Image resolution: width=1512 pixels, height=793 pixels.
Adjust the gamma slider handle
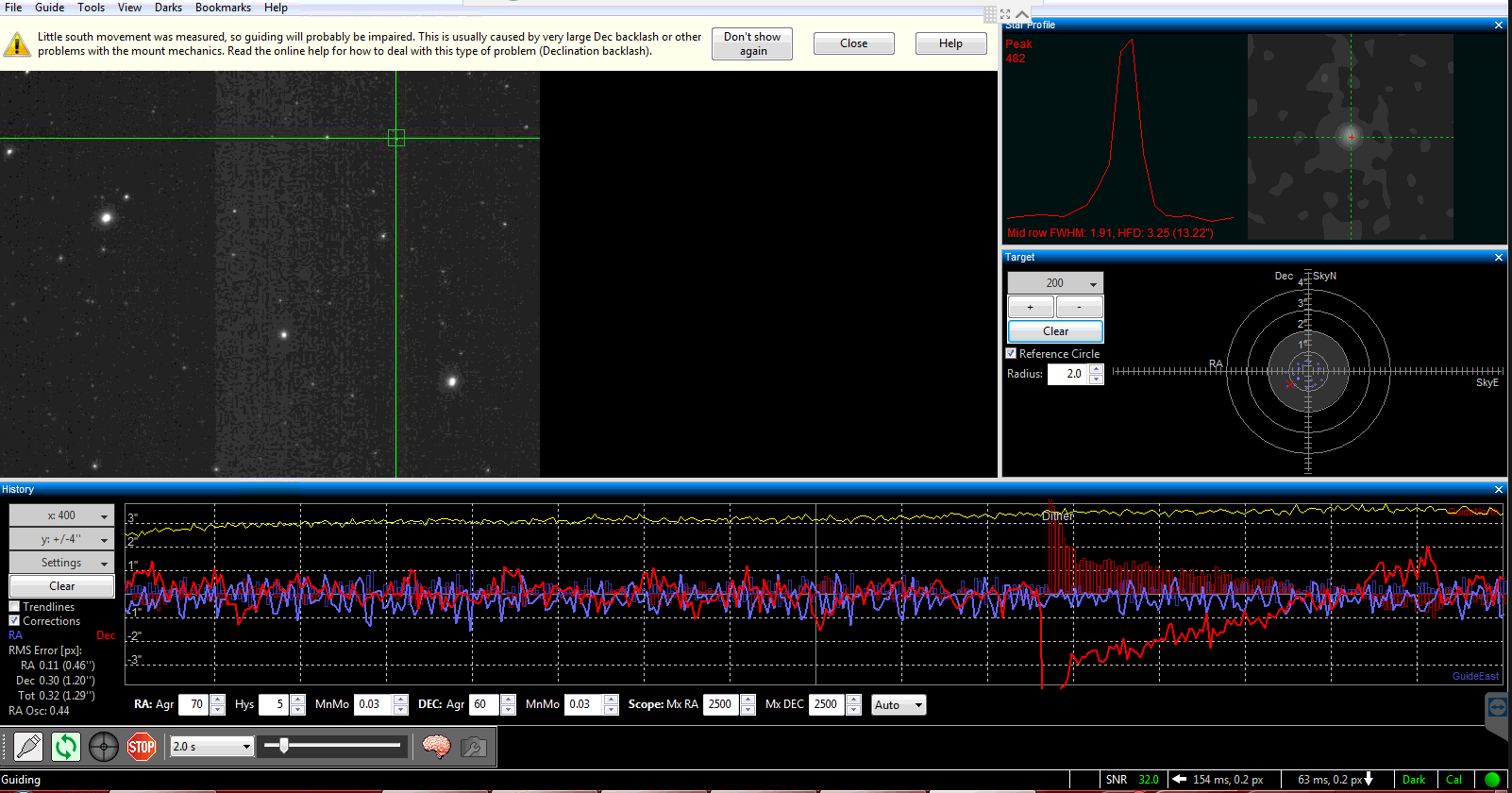[x=284, y=746]
